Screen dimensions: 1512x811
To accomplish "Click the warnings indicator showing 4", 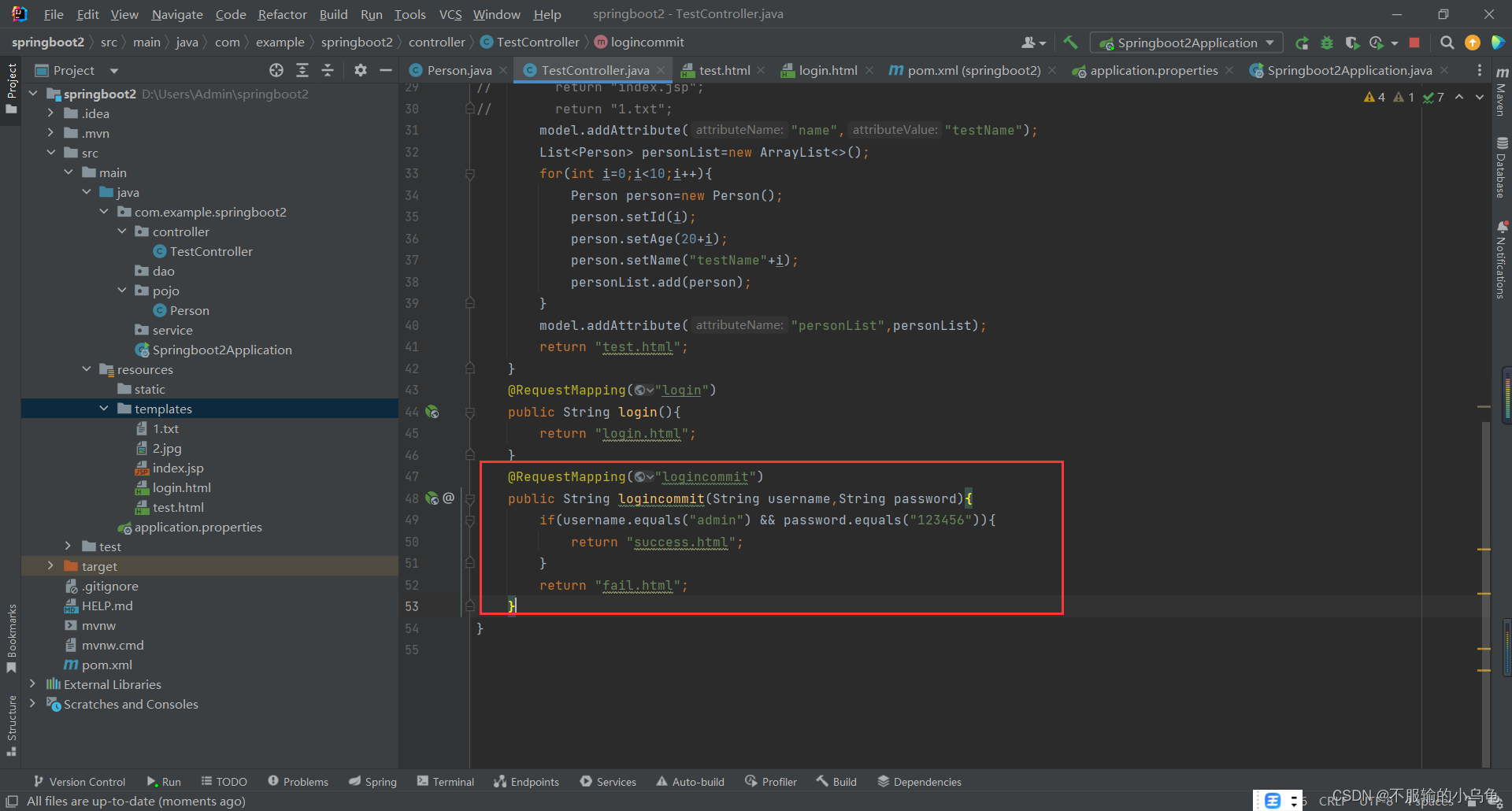I will 1375,97.
